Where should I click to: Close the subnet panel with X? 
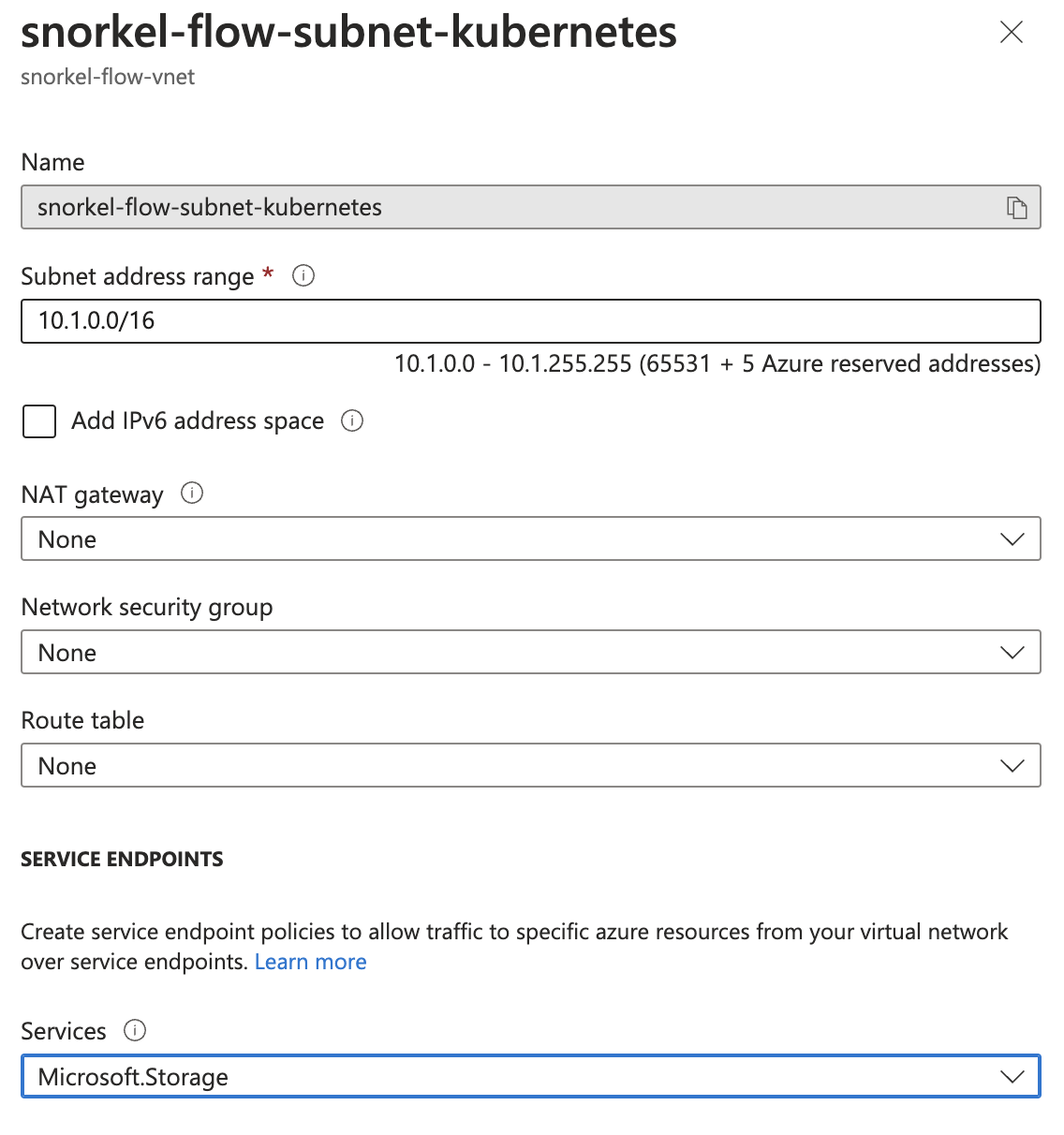pyautogui.click(x=1012, y=33)
